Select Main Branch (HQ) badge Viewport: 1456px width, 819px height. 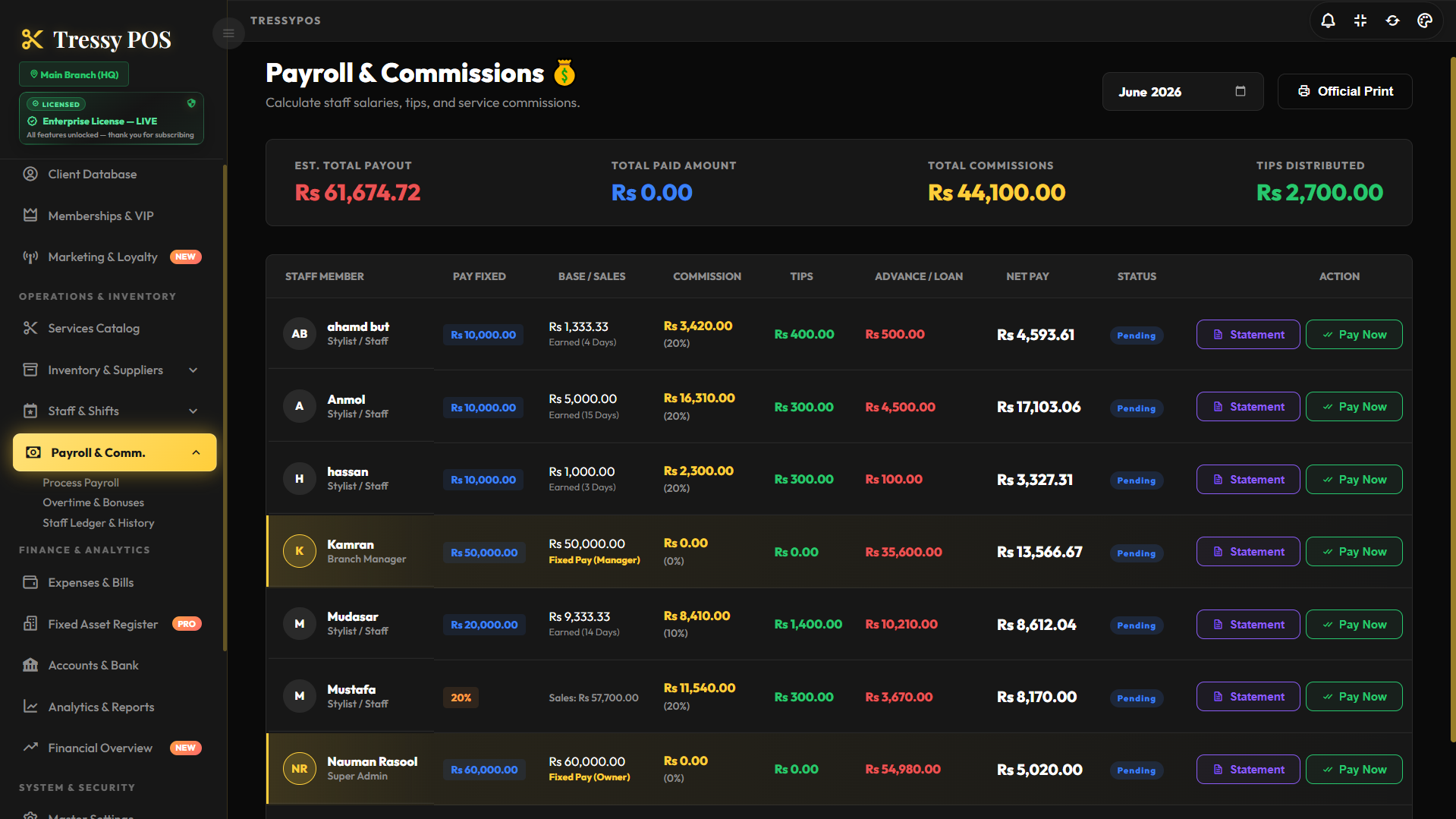coord(74,74)
